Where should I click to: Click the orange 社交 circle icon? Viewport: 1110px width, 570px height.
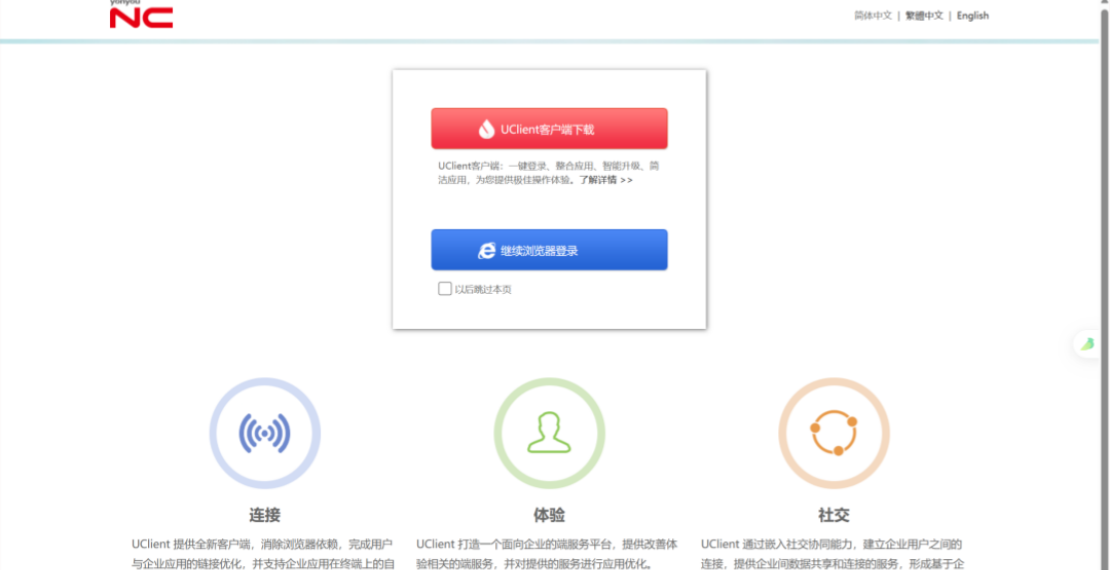[x=834, y=433]
